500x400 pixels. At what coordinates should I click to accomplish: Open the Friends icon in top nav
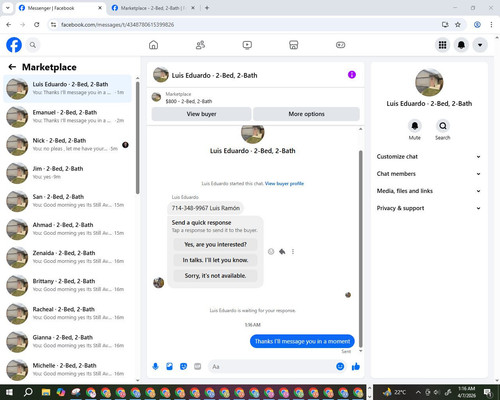200,45
